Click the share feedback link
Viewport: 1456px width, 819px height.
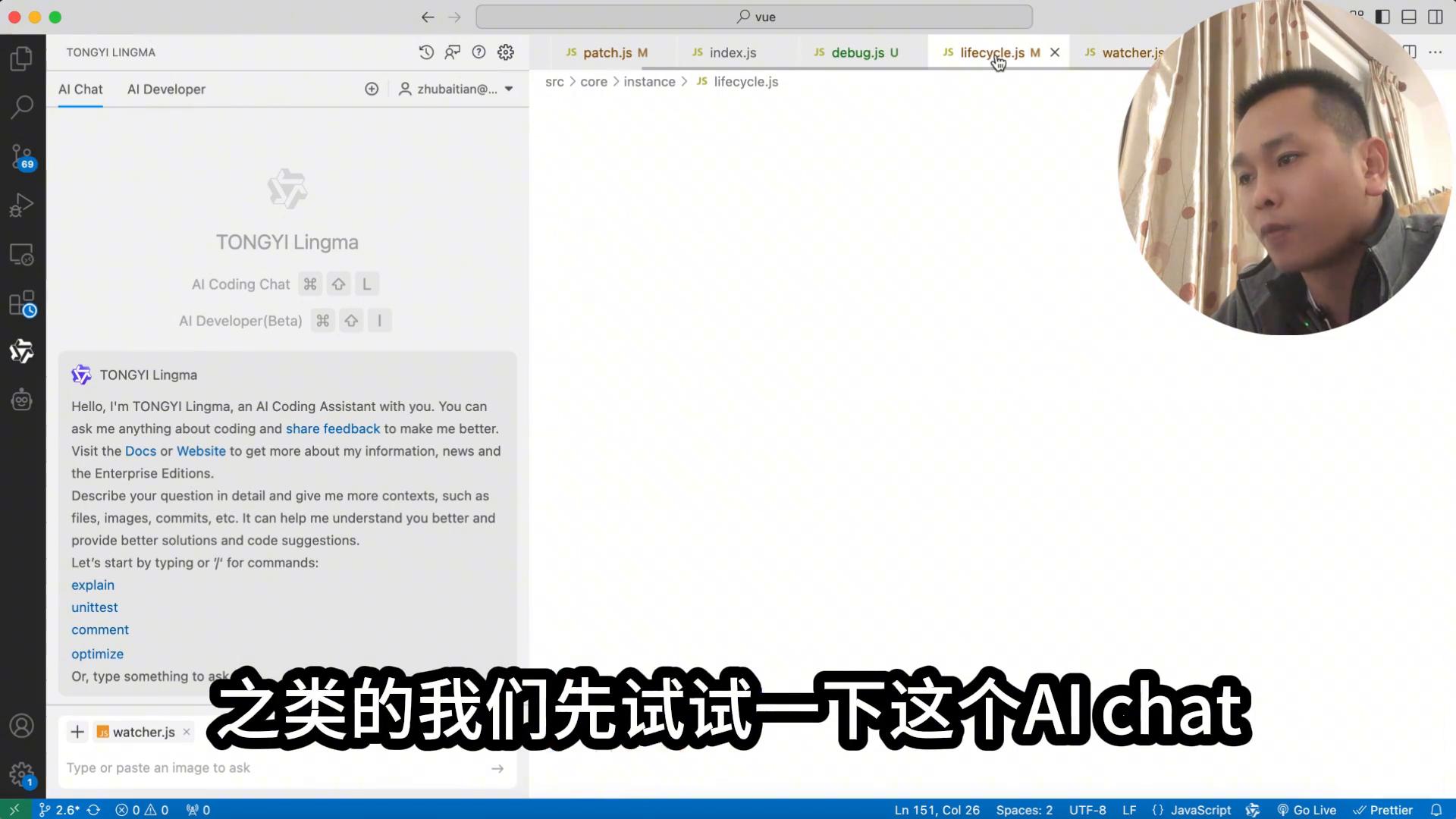[332, 428]
